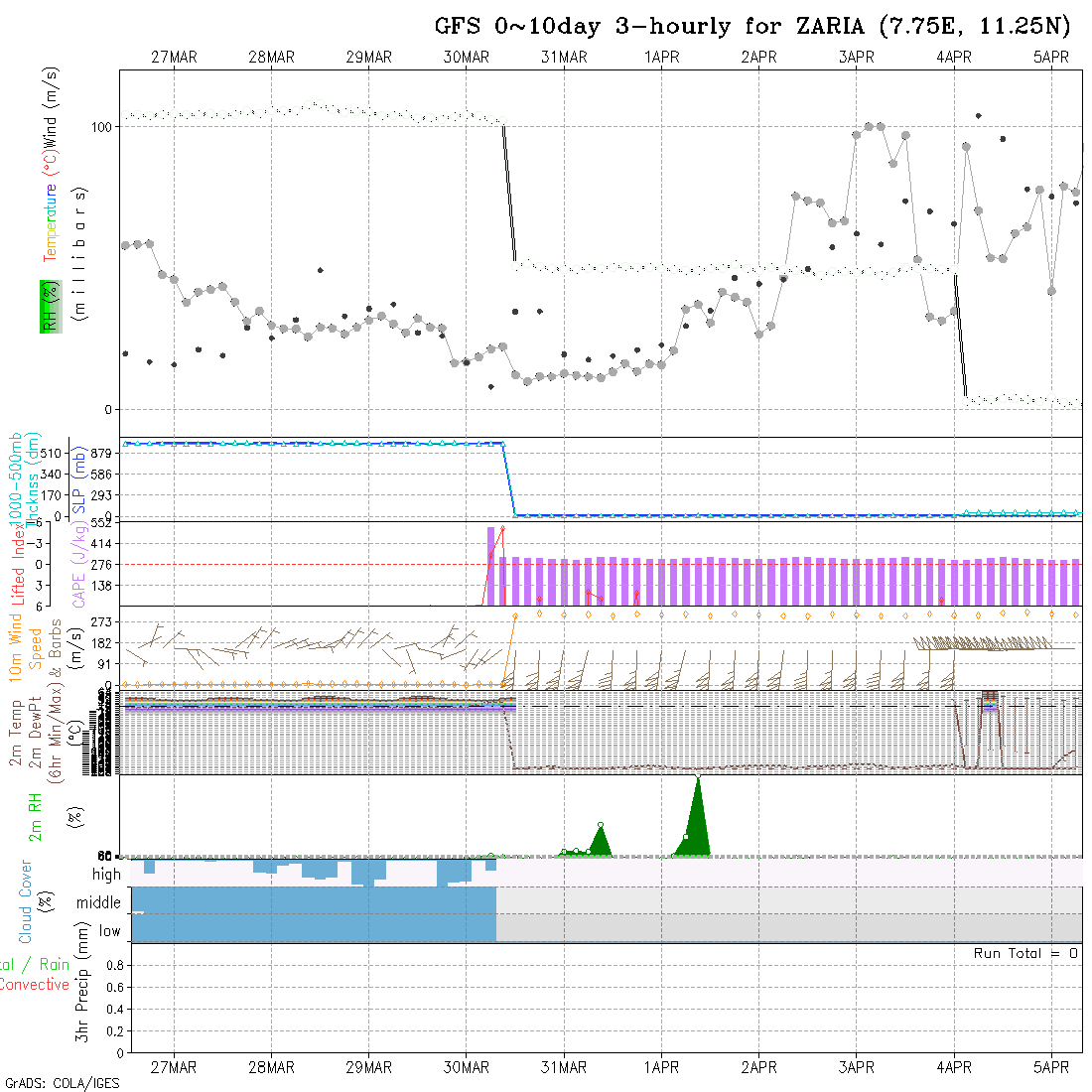This screenshot has width=1092, height=1092.
Task: Click the GrADS: COLA/IGES footer credit
Action: 62,1083
